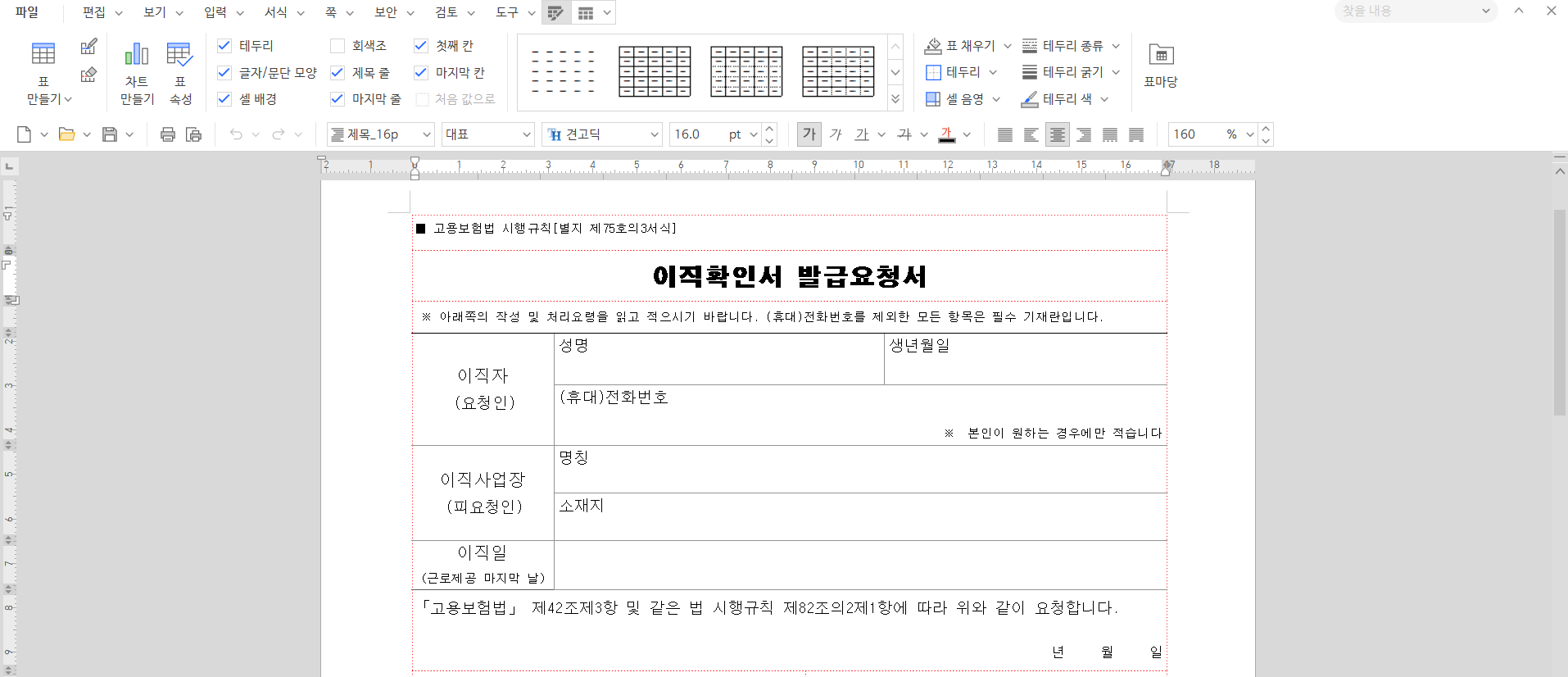Click the vertical scrollbar thumb
The width and height of the screenshot is (1568, 677).
click(x=1560, y=312)
